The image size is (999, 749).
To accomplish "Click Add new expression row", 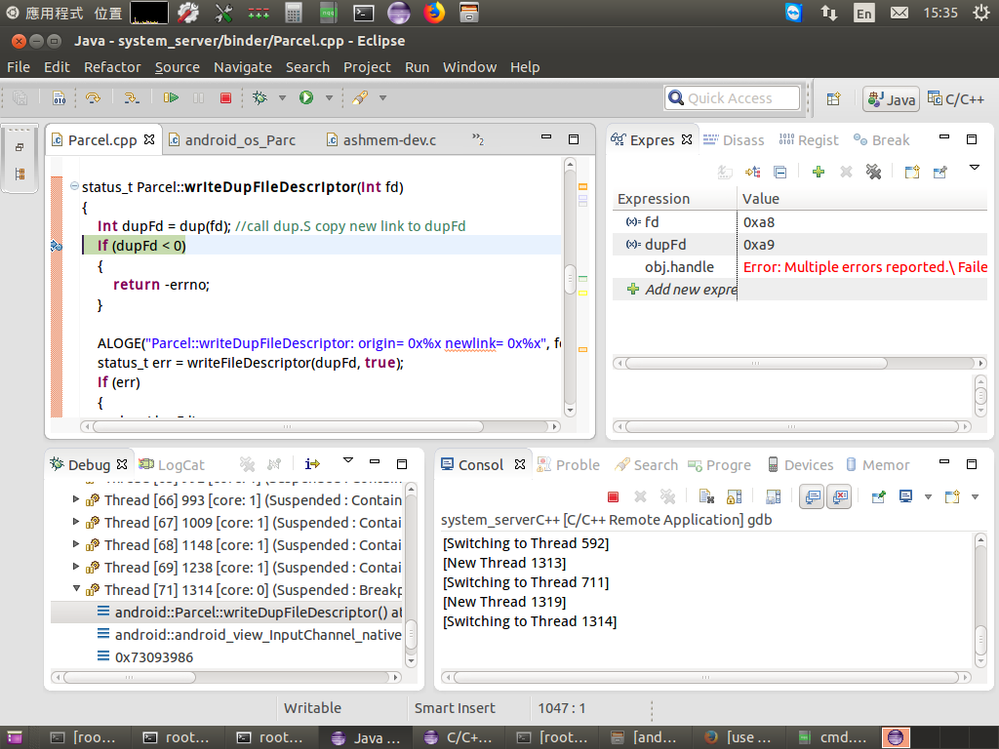I will coord(800,289).
